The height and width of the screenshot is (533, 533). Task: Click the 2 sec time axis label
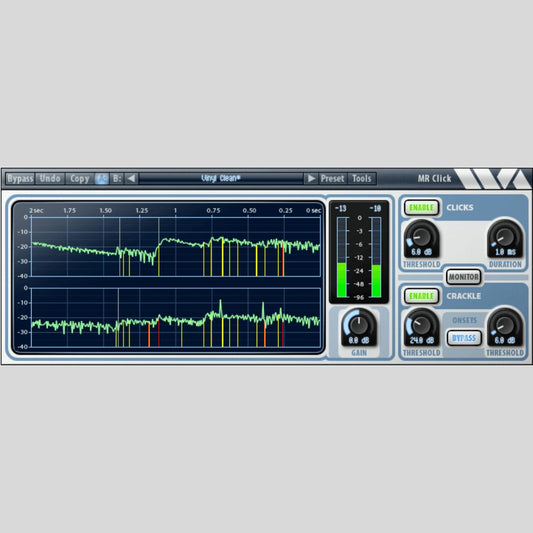tap(36, 210)
